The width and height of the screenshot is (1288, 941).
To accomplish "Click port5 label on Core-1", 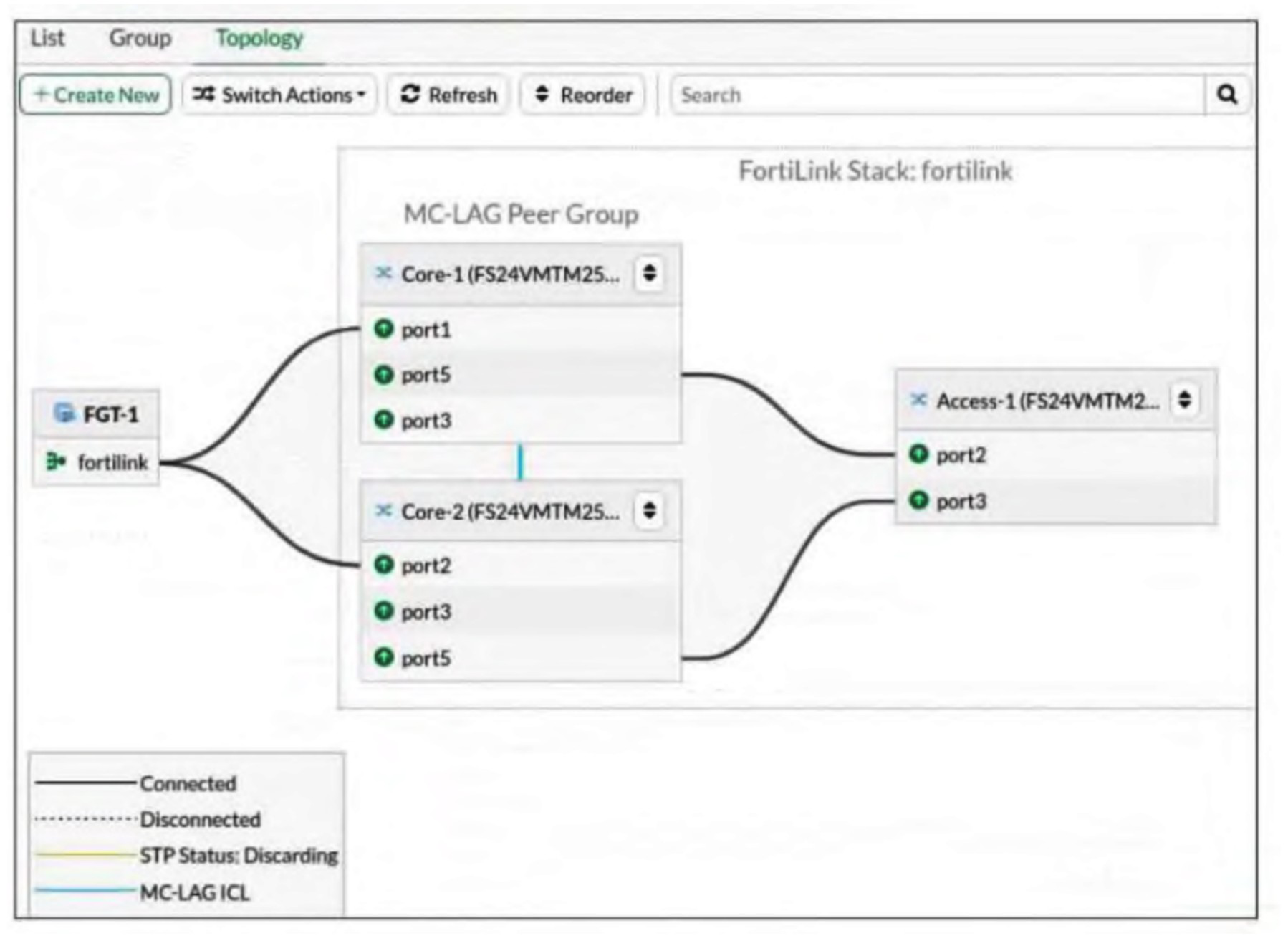I will click(426, 375).
